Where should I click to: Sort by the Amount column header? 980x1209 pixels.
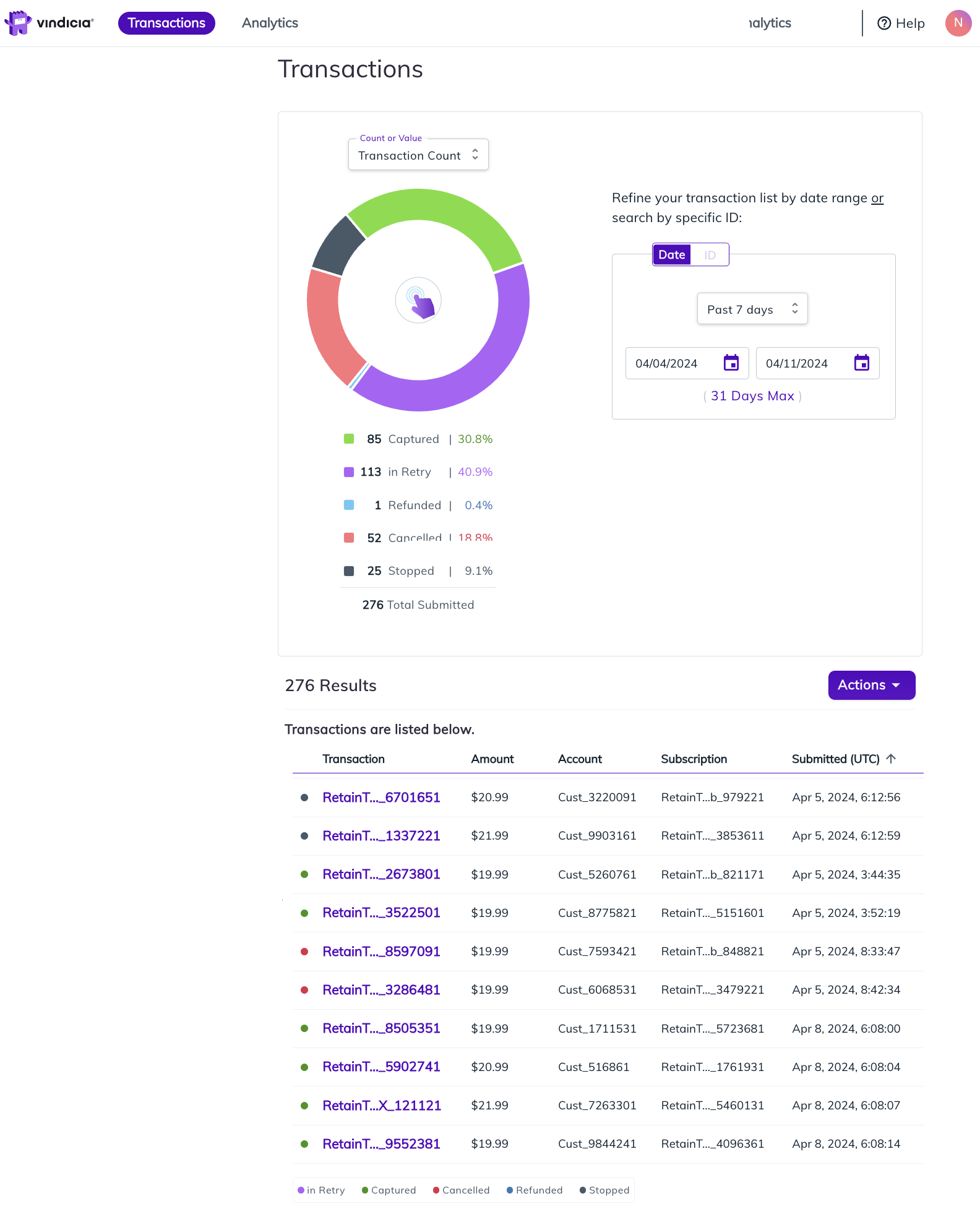click(492, 759)
